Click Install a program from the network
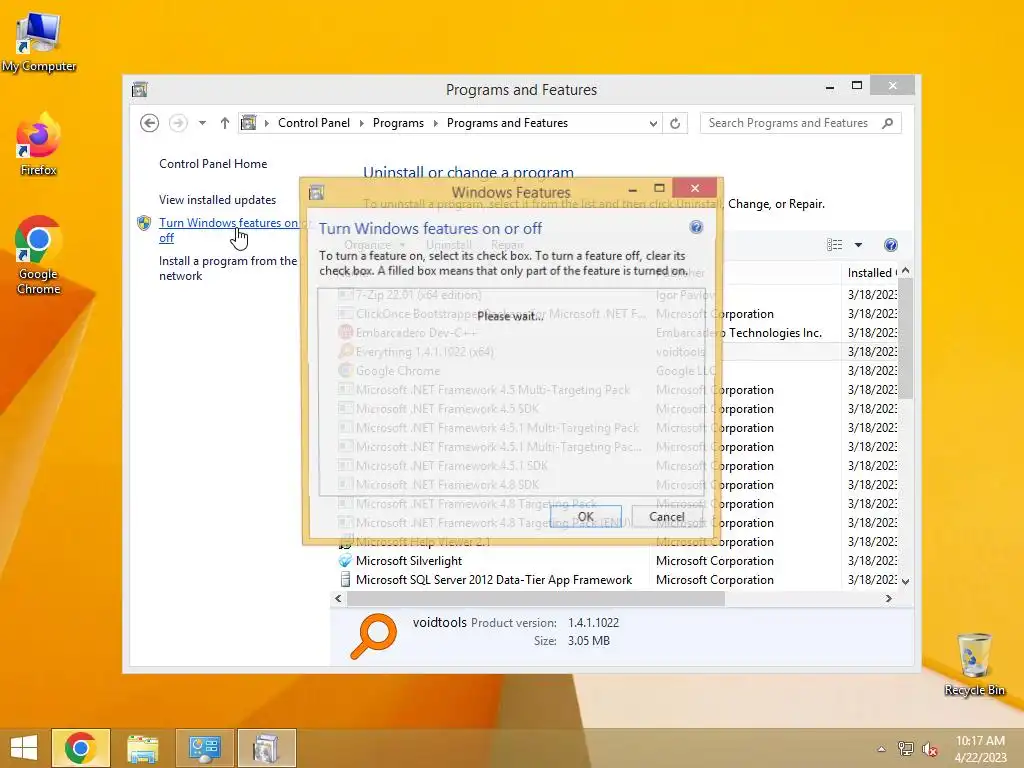 [x=228, y=268]
